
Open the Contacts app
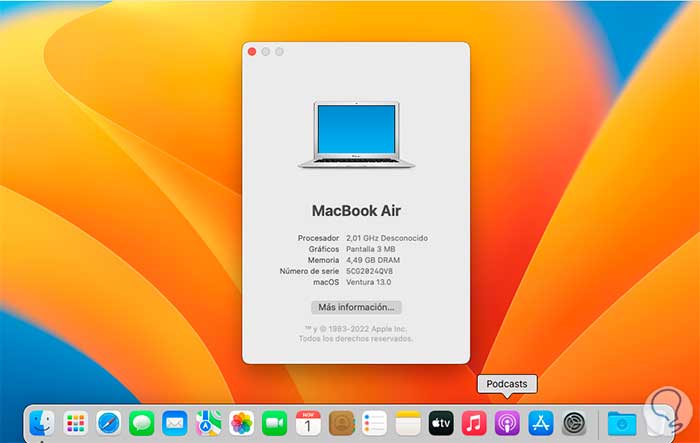(342, 422)
